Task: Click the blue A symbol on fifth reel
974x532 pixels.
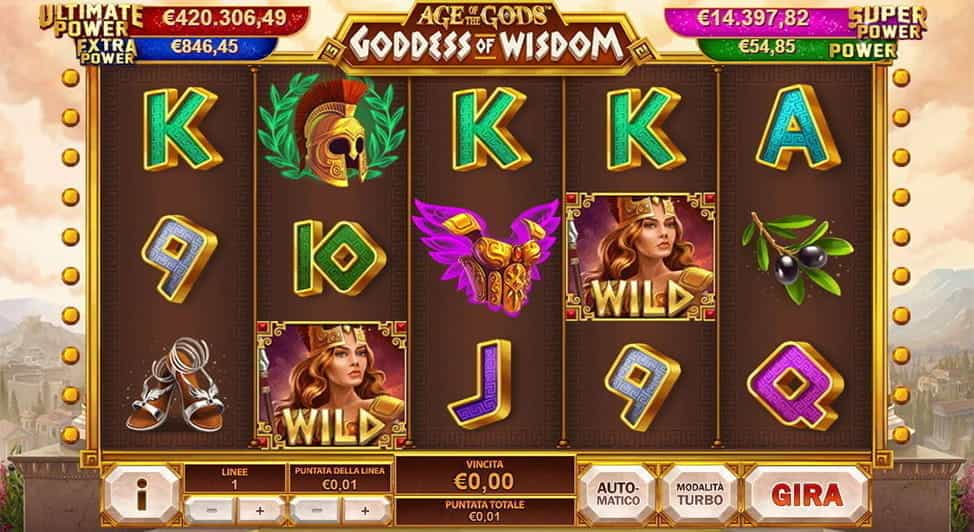Action: tap(798, 128)
